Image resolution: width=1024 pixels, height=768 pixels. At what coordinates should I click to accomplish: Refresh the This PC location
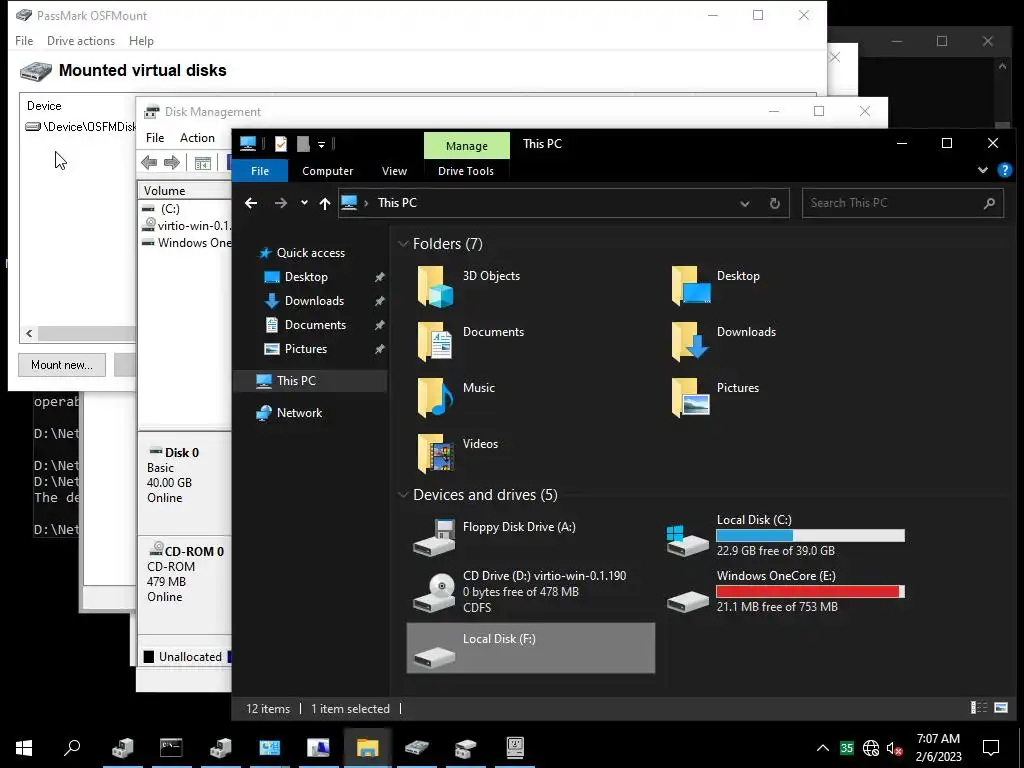775,203
